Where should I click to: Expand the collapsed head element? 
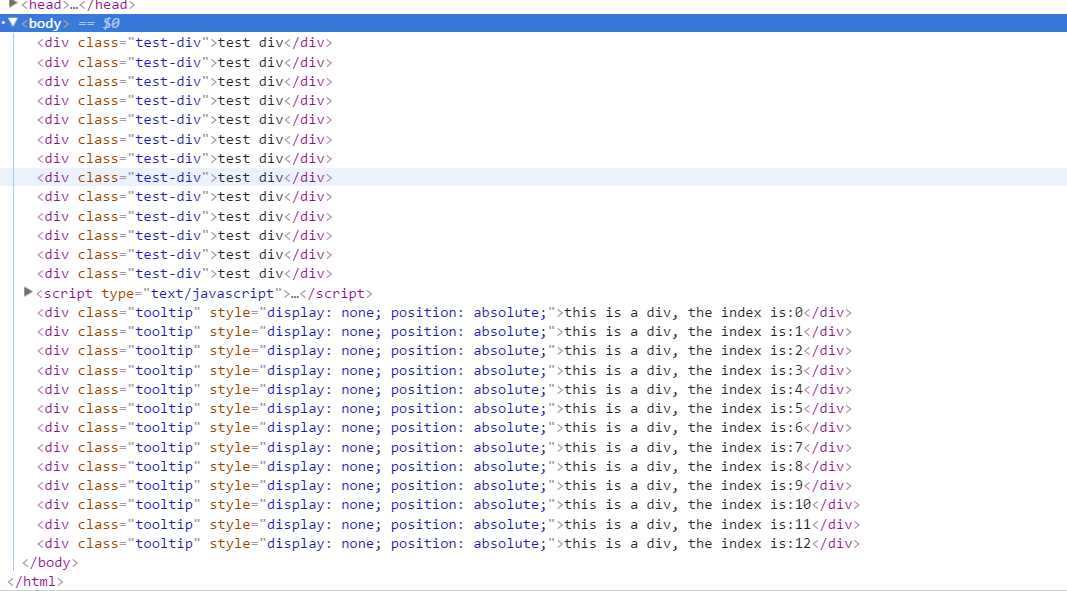(12, 4)
